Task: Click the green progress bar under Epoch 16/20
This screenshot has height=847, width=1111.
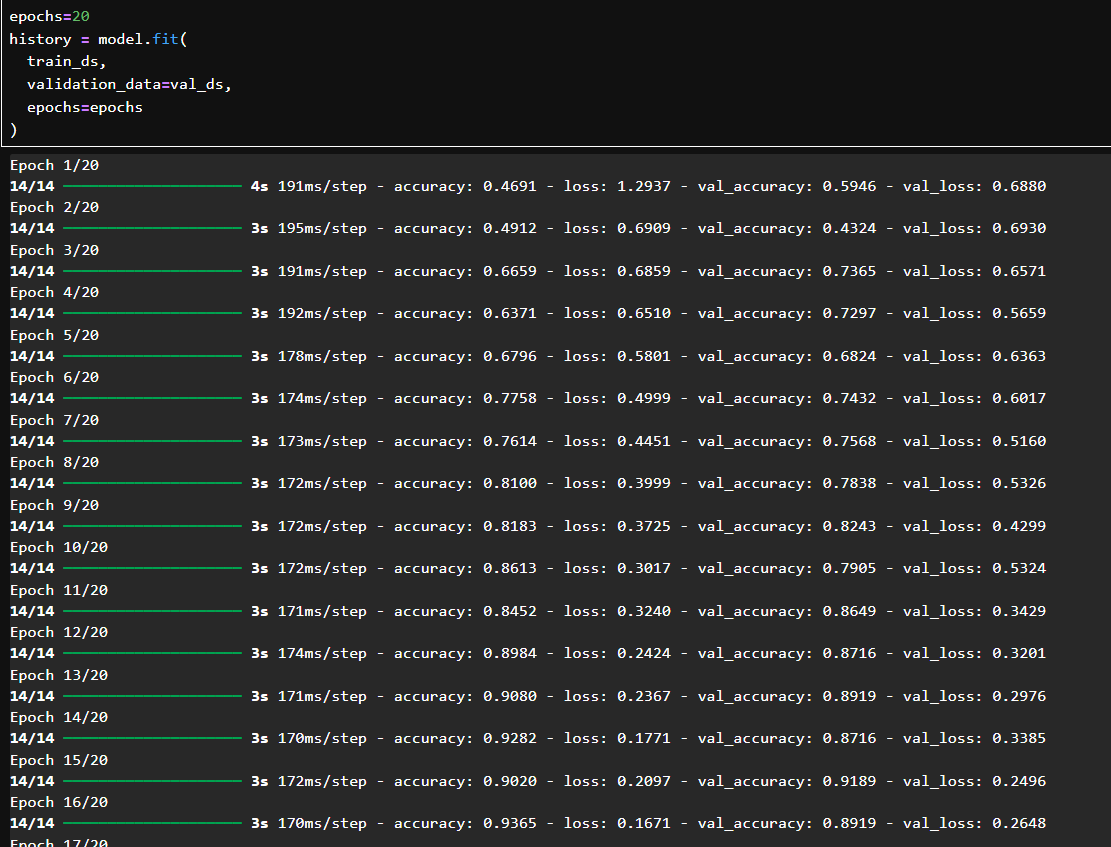Action: pos(152,824)
